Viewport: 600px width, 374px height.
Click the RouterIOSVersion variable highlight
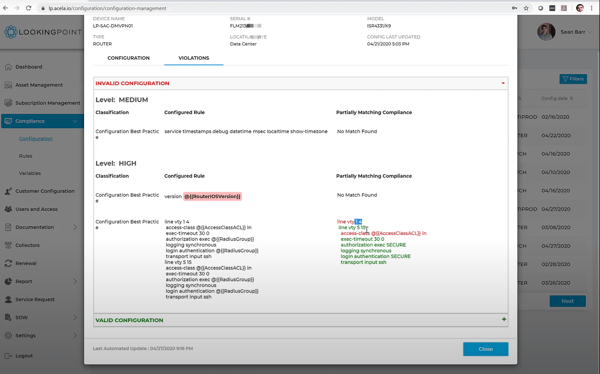coord(212,196)
